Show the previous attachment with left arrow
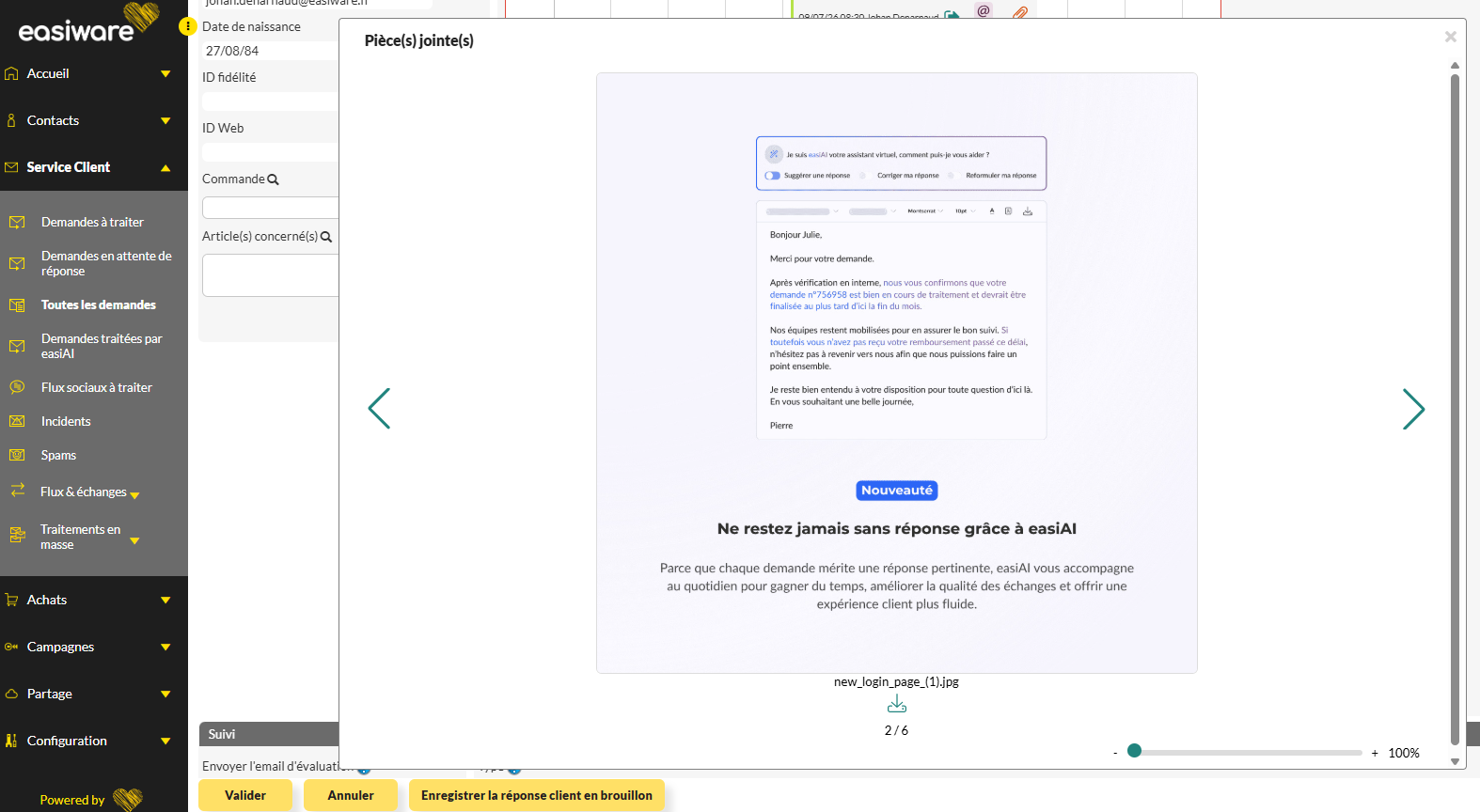The width and height of the screenshot is (1480, 812). coord(379,409)
